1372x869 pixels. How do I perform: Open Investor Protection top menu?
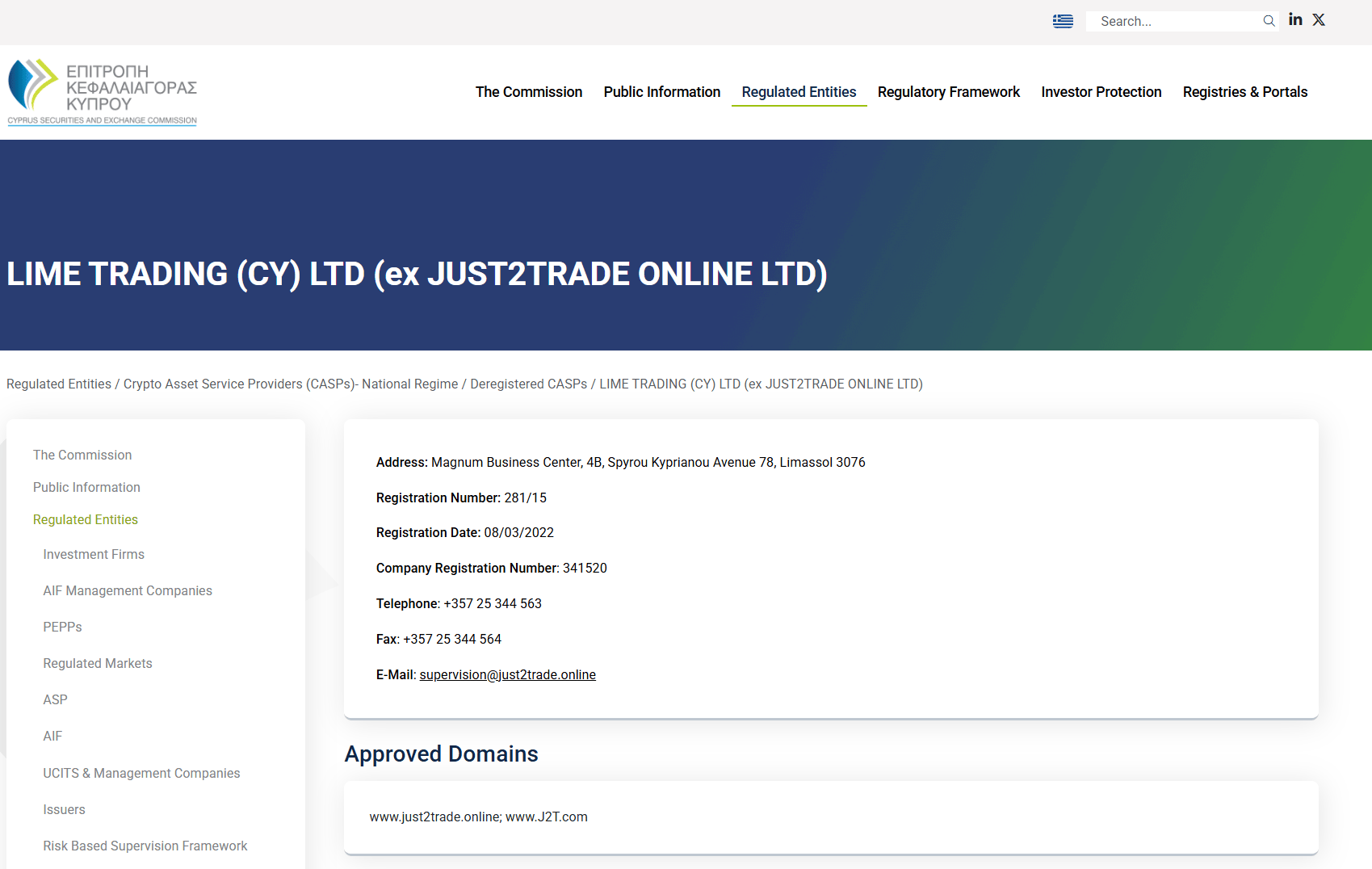pos(1101,92)
